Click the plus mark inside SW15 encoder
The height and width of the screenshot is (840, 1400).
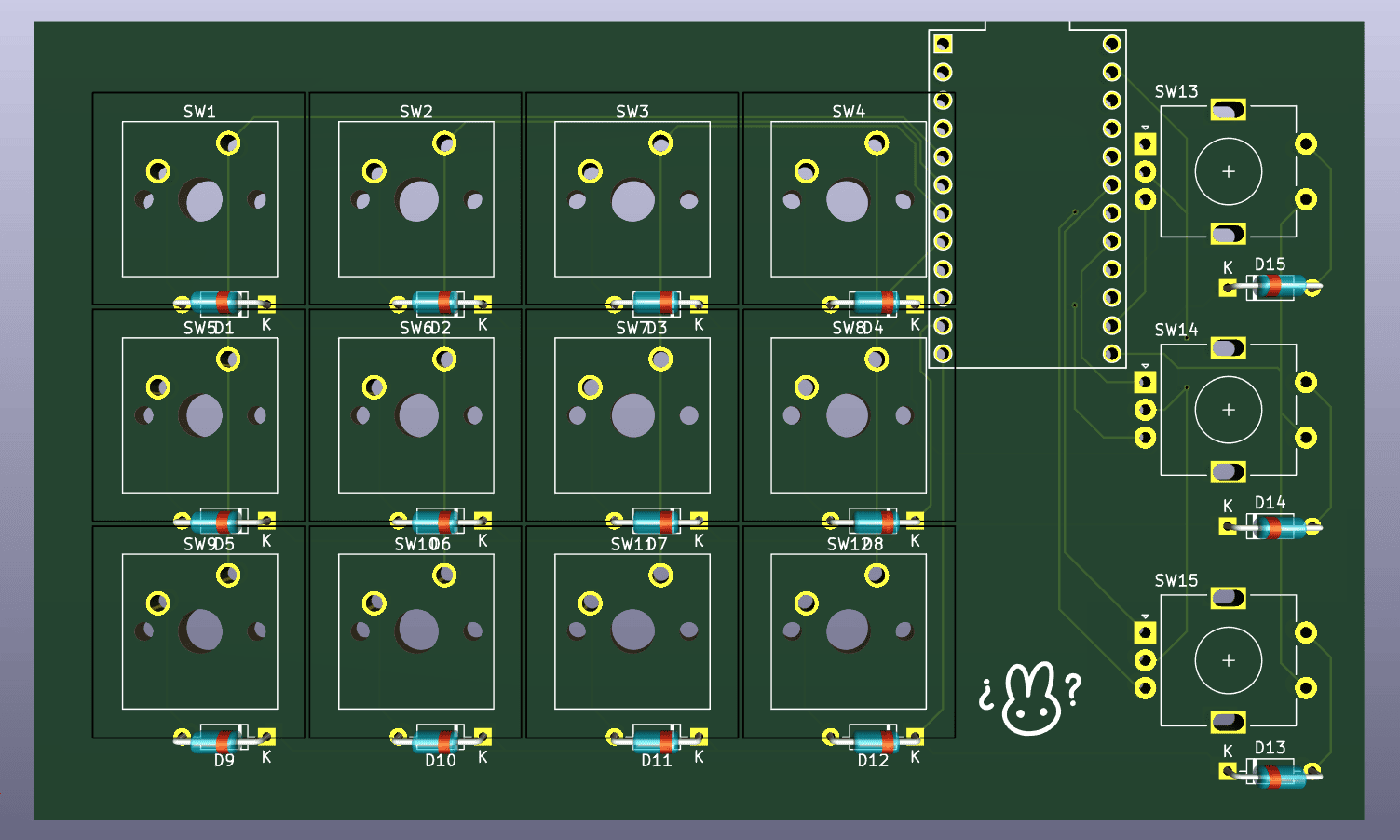pos(1228,660)
